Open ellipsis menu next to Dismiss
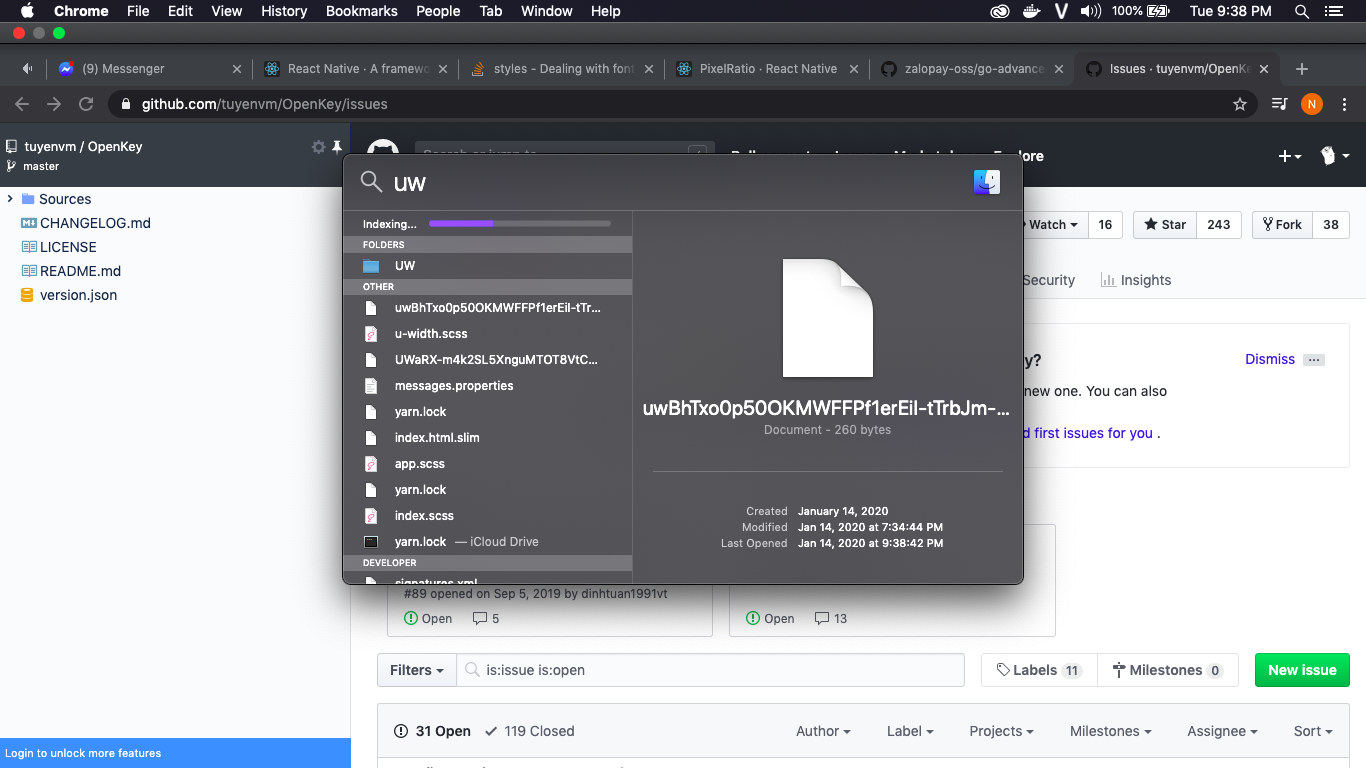1366x768 pixels. pos(1314,360)
